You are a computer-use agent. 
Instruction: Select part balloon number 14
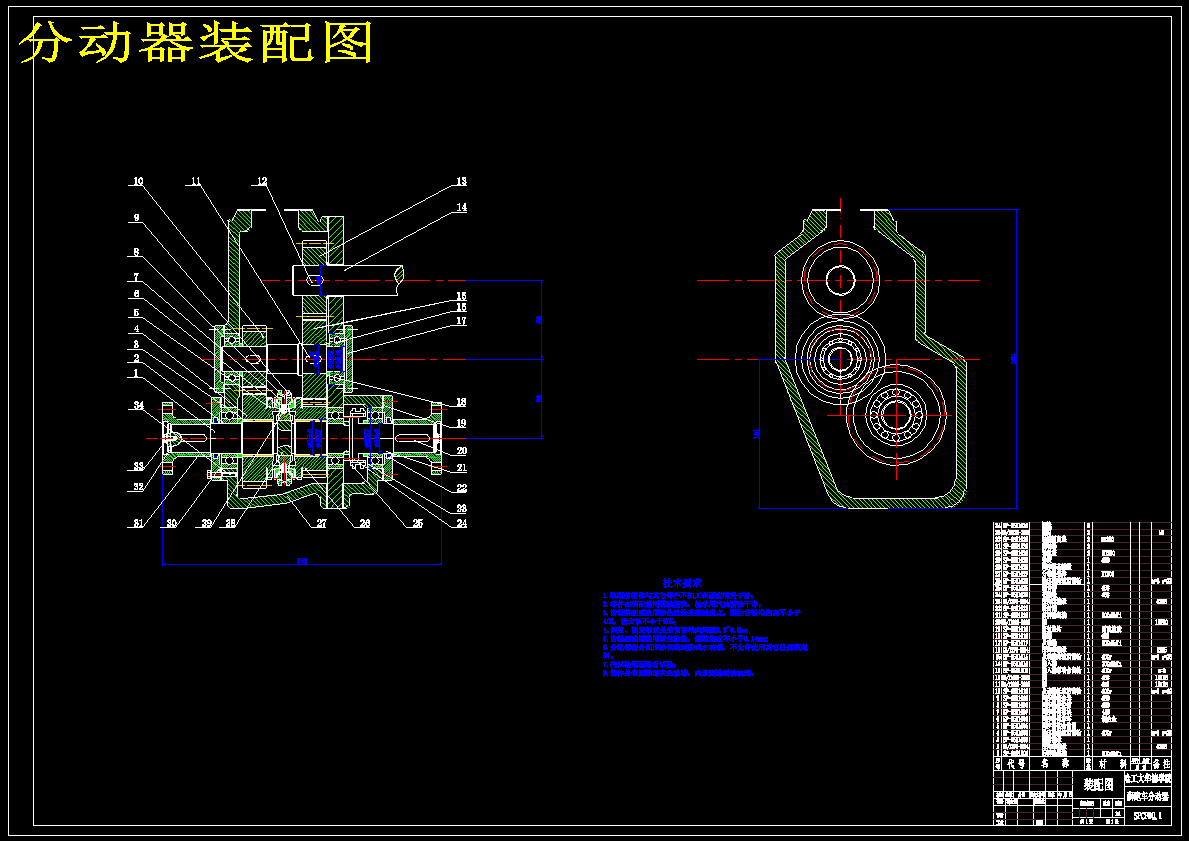click(x=461, y=207)
